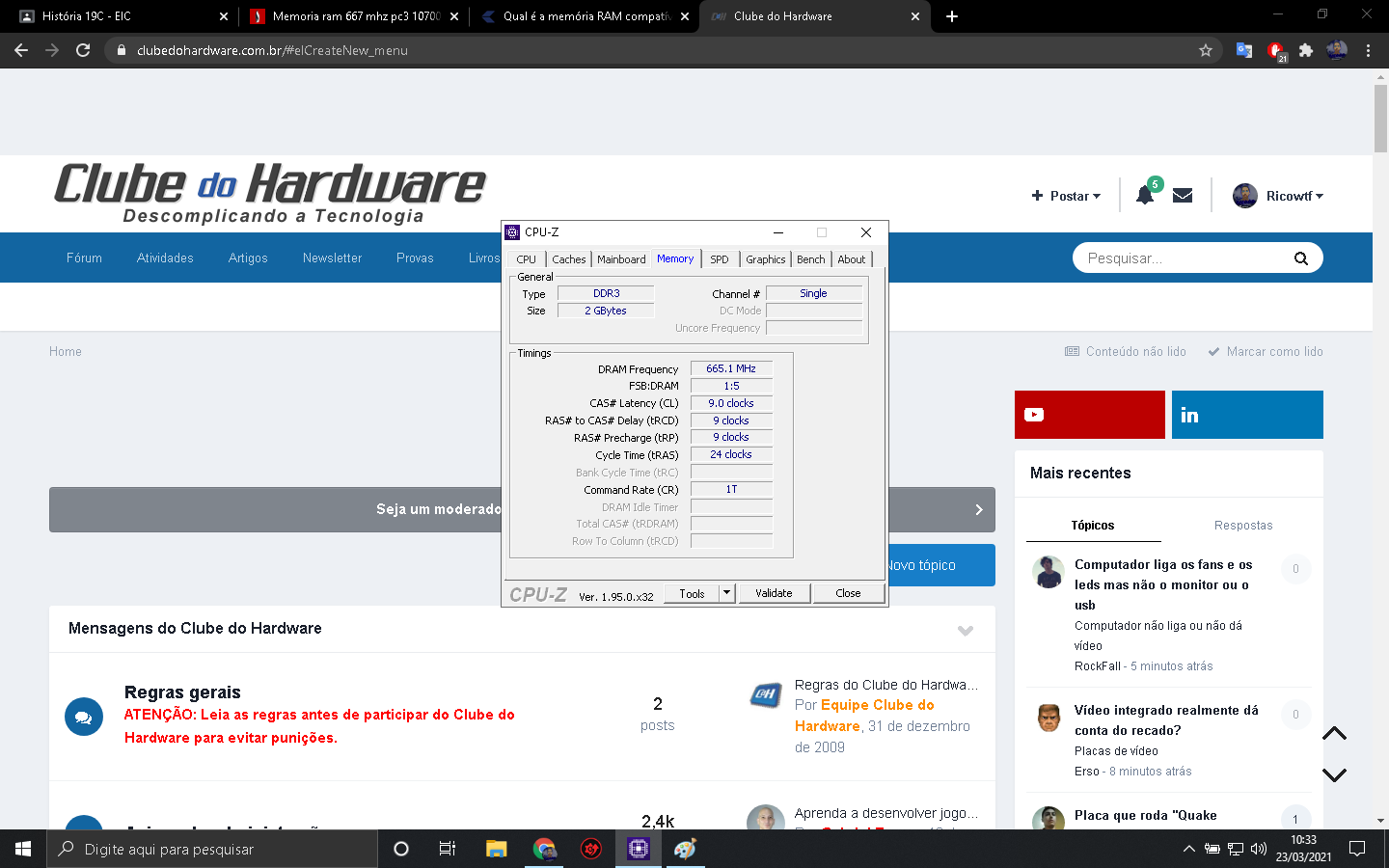Open Task View on taskbar
1389x868 pixels.
point(448,849)
